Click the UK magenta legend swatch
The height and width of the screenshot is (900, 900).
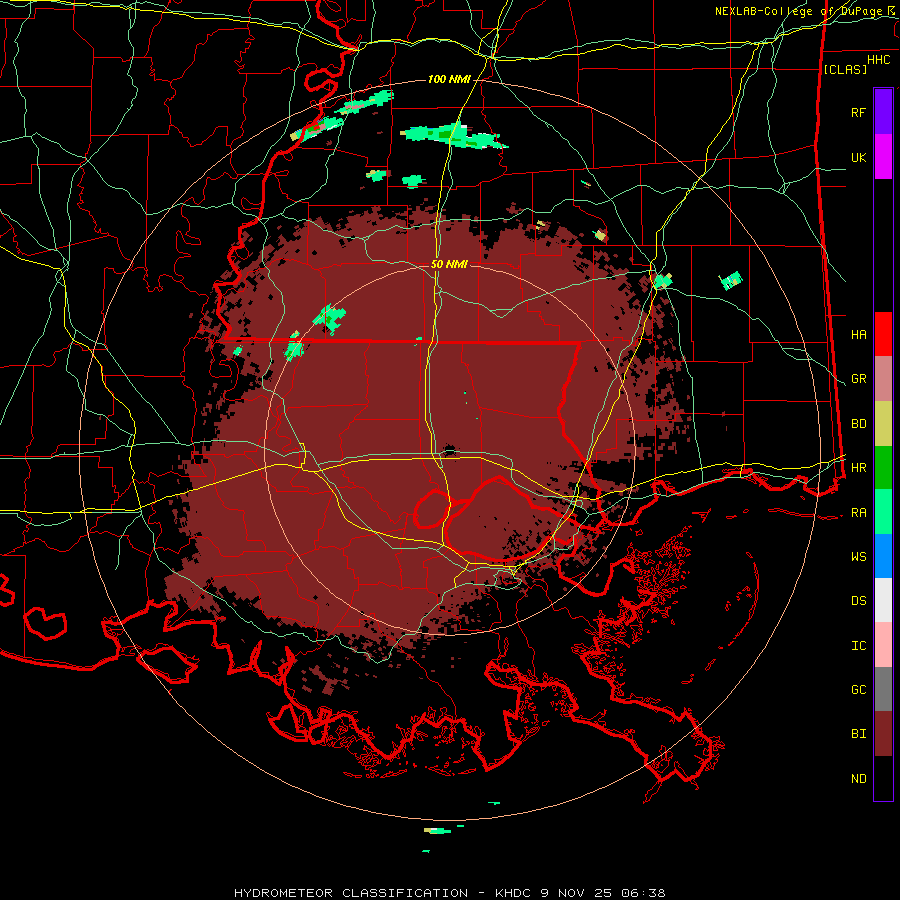[x=883, y=157]
